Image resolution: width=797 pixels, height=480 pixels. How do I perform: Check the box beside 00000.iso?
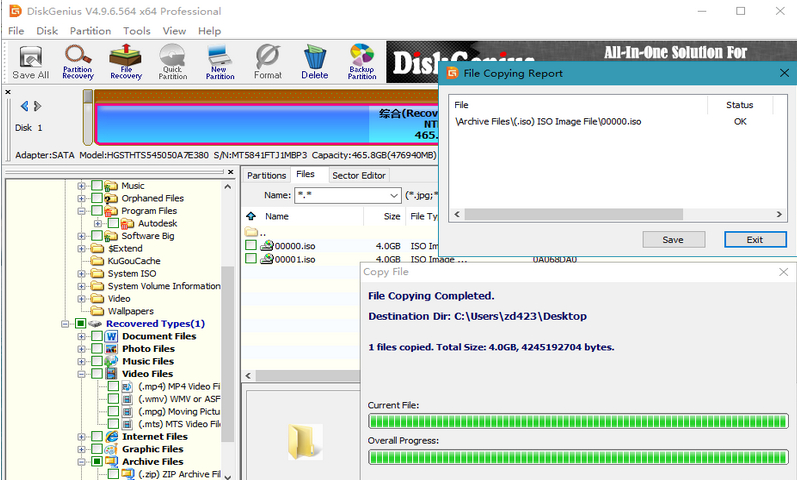click(x=251, y=245)
